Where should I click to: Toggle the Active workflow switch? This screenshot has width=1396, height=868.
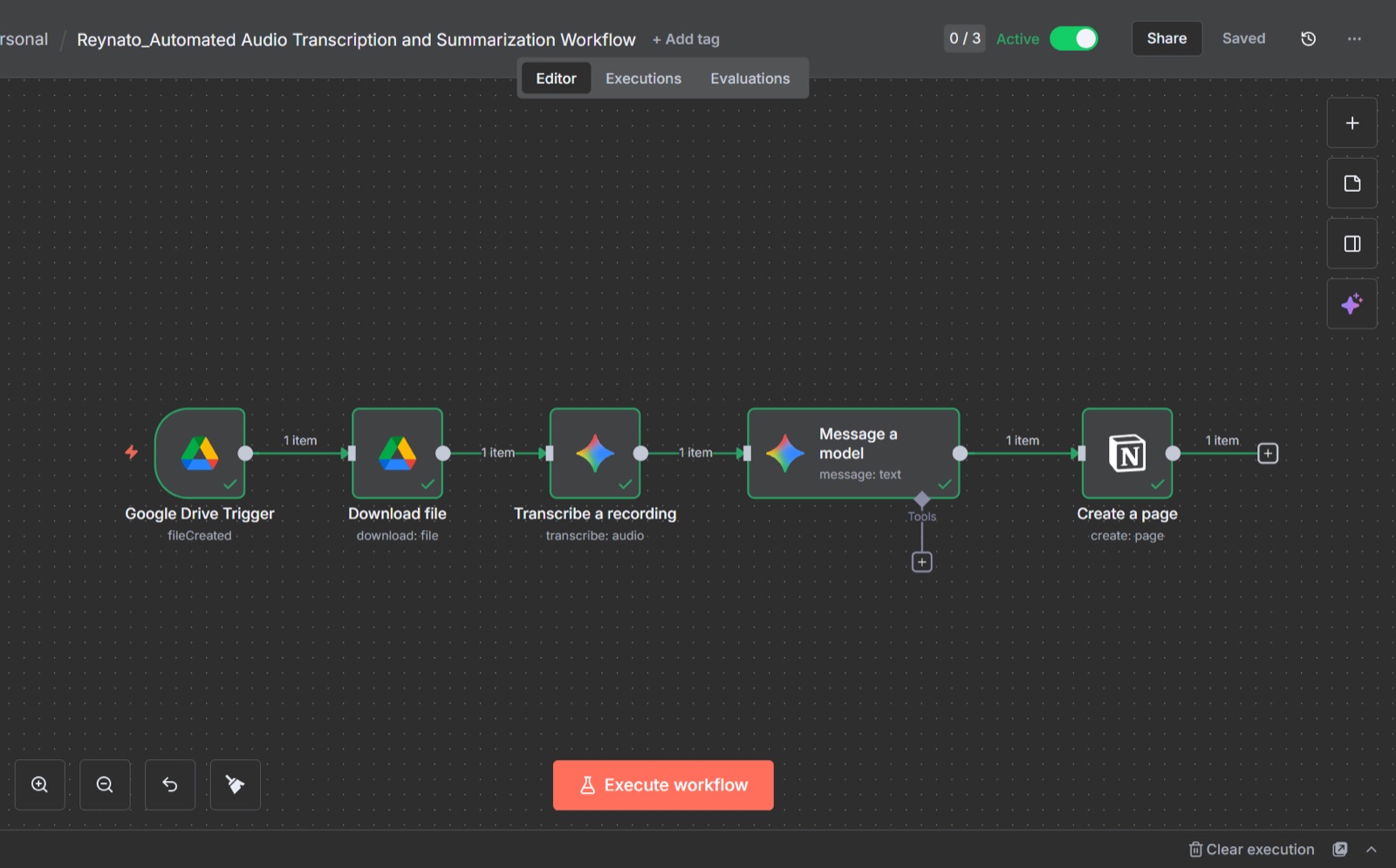click(1074, 38)
